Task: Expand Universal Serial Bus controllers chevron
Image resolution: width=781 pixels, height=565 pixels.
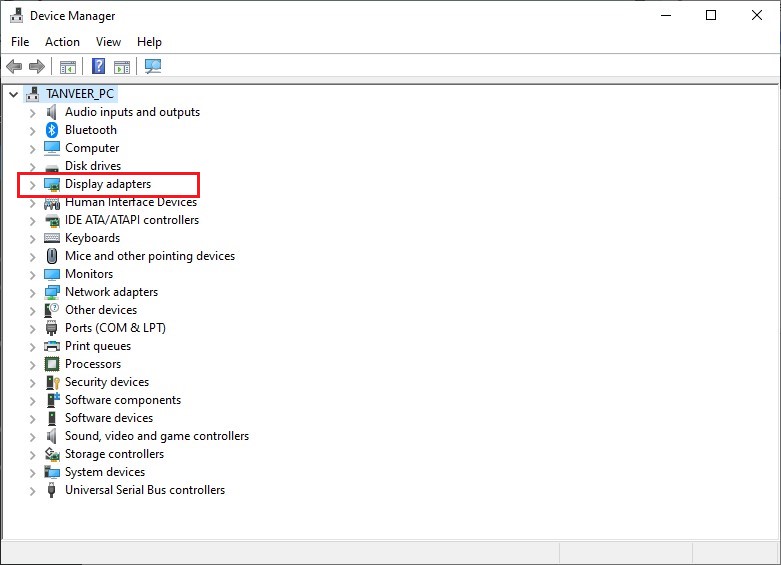Action: (32, 491)
